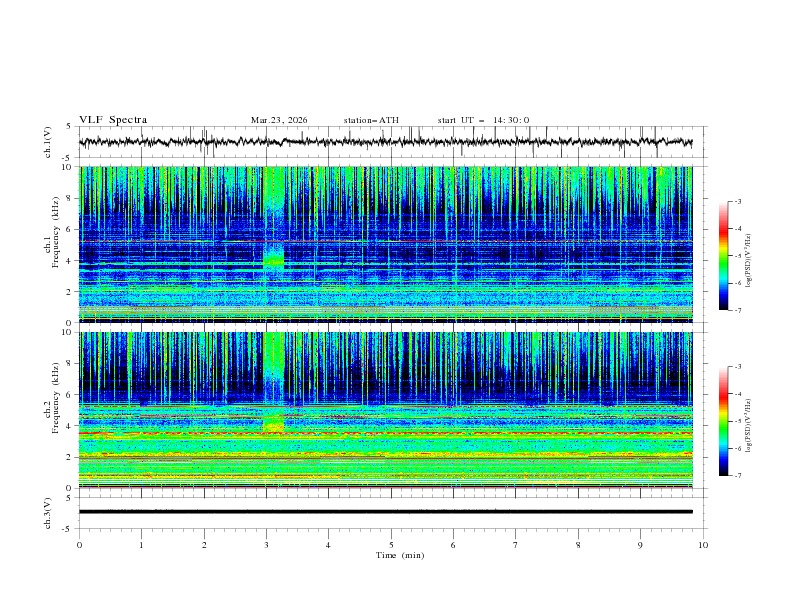
Task: Click the '-7' label on ch.2 color scale
Action: click(737, 476)
